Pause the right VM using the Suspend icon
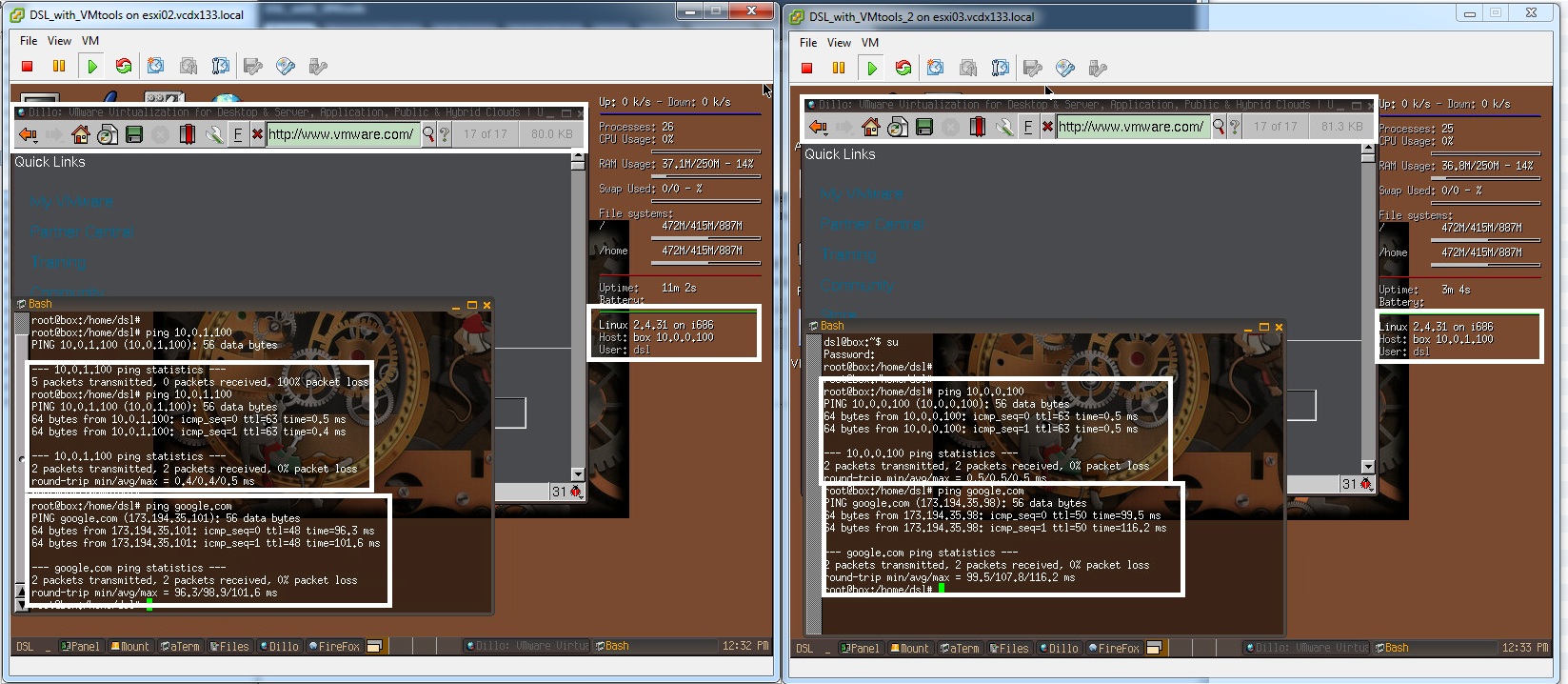Screen dimensions: 1568x684 pyautogui.click(x=839, y=68)
